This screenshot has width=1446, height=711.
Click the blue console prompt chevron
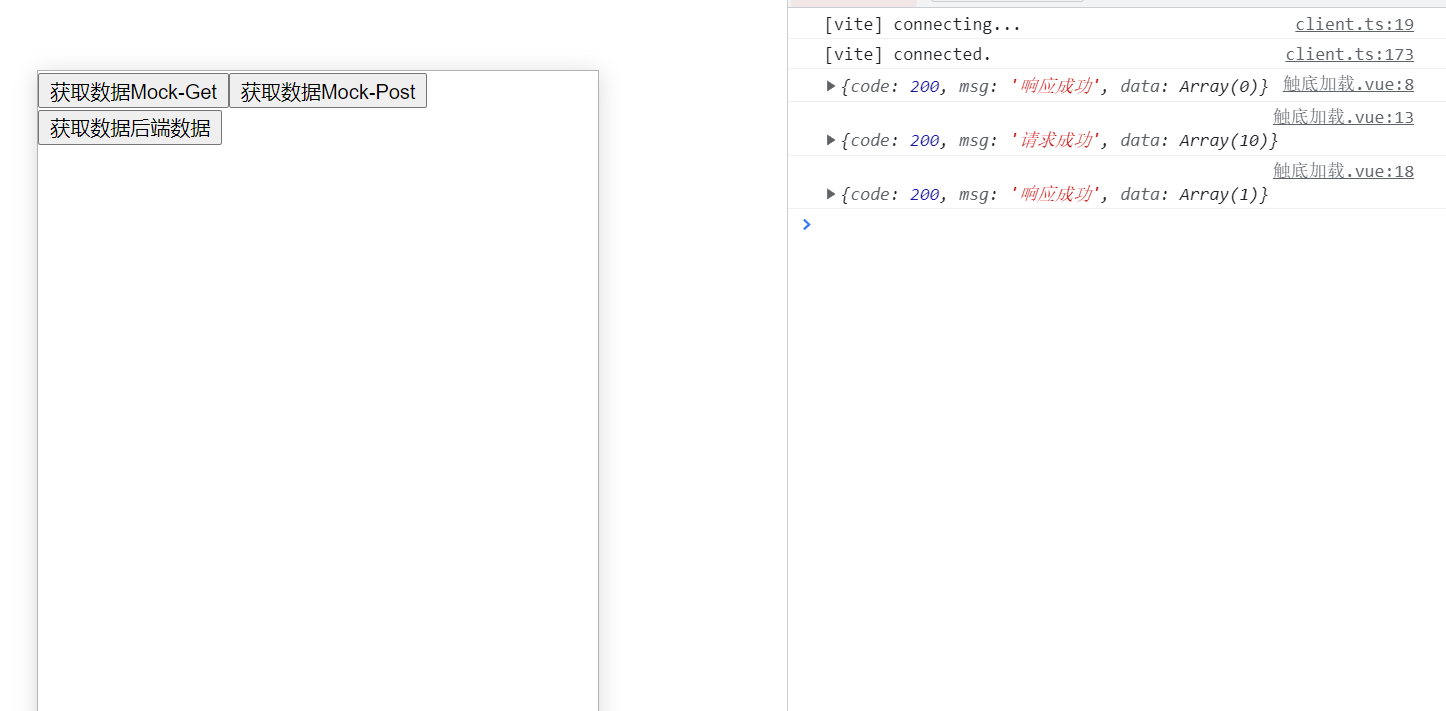[807, 224]
